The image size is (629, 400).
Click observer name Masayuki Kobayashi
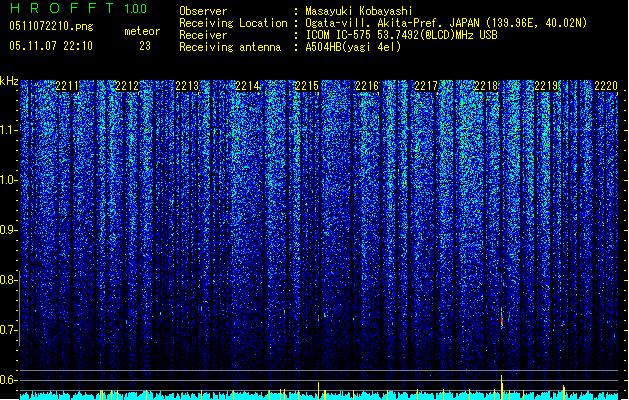tap(359, 11)
